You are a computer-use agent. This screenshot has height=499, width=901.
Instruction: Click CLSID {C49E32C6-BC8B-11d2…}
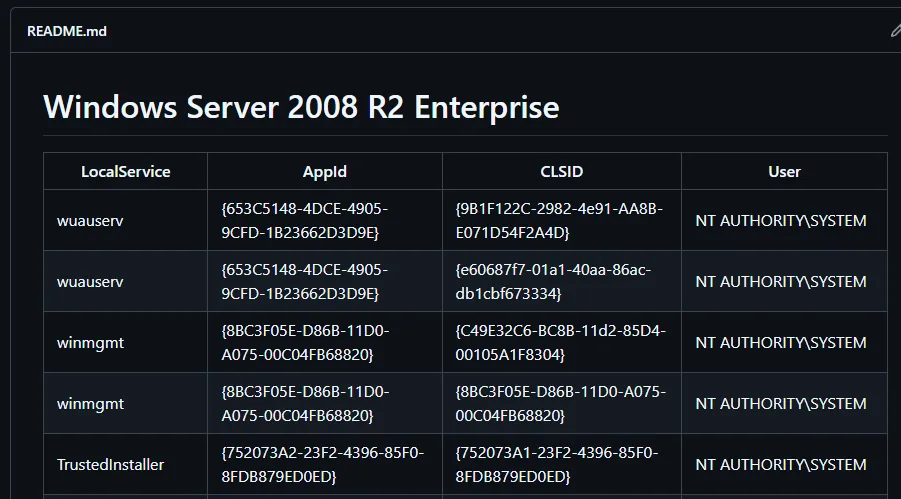[x=560, y=343]
